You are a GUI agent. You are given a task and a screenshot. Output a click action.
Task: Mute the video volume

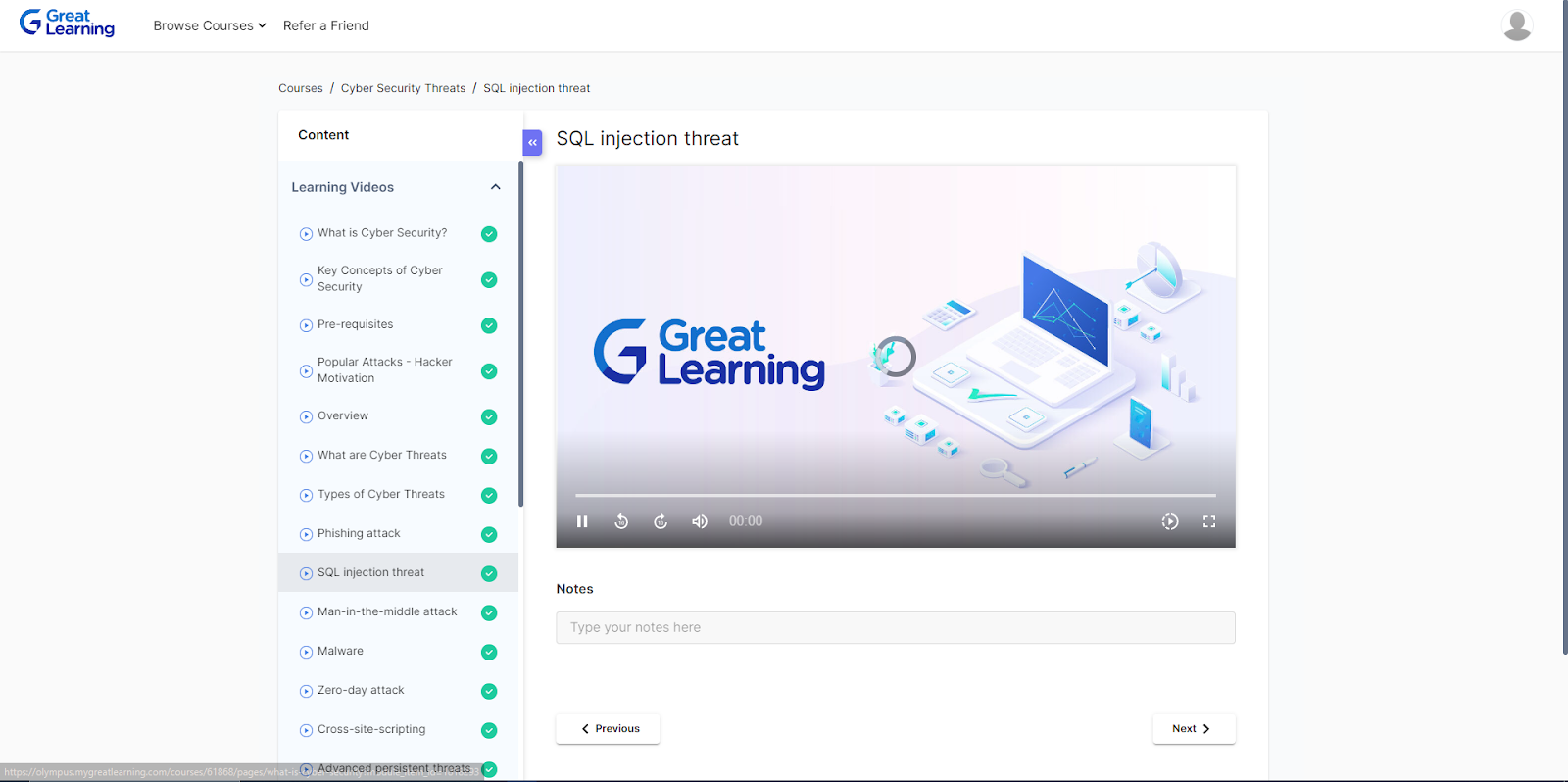coord(700,521)
